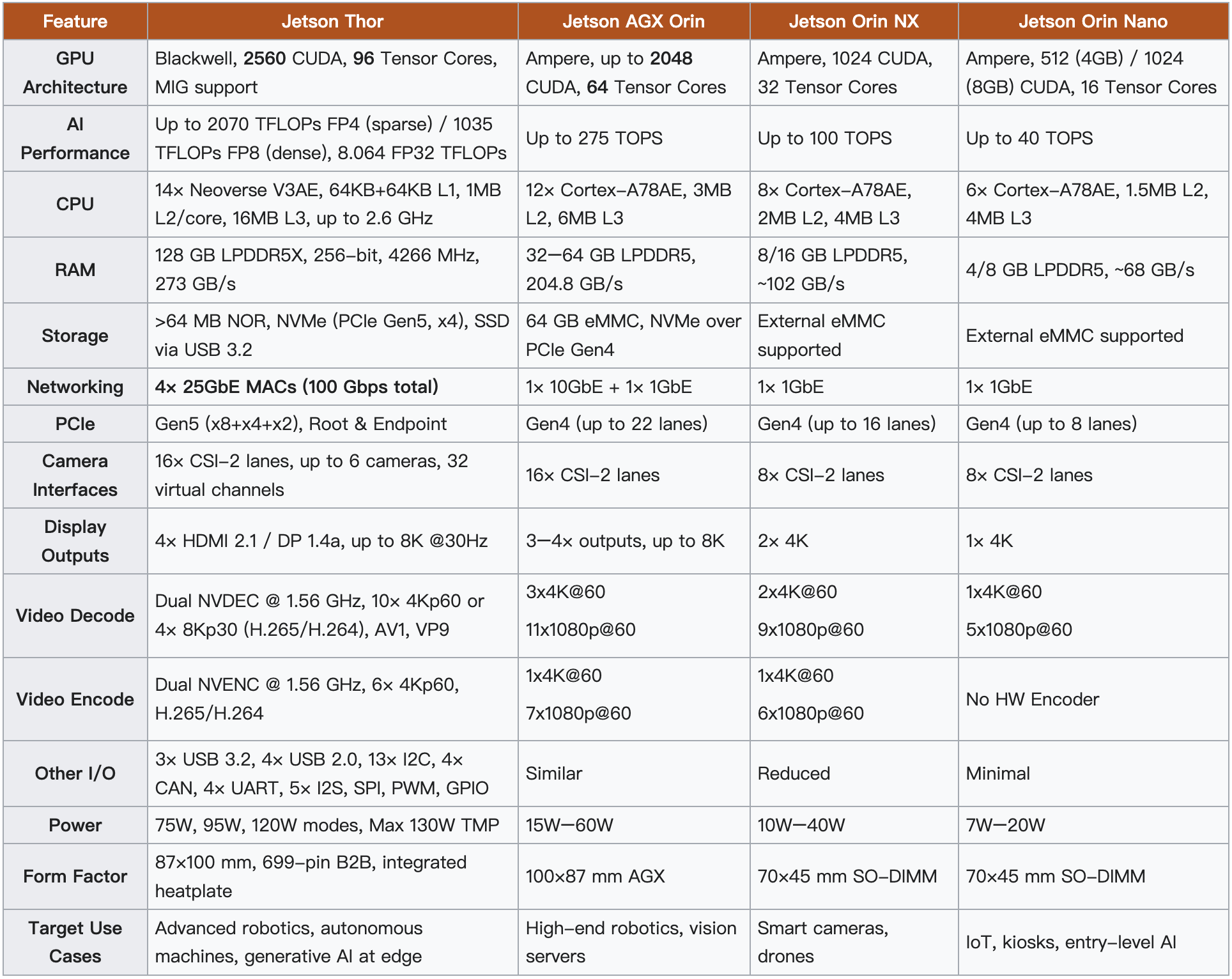Click the No HW Encoder cell
The height and width of the screenshot is (979, 1232).
tap(1032, 699)
